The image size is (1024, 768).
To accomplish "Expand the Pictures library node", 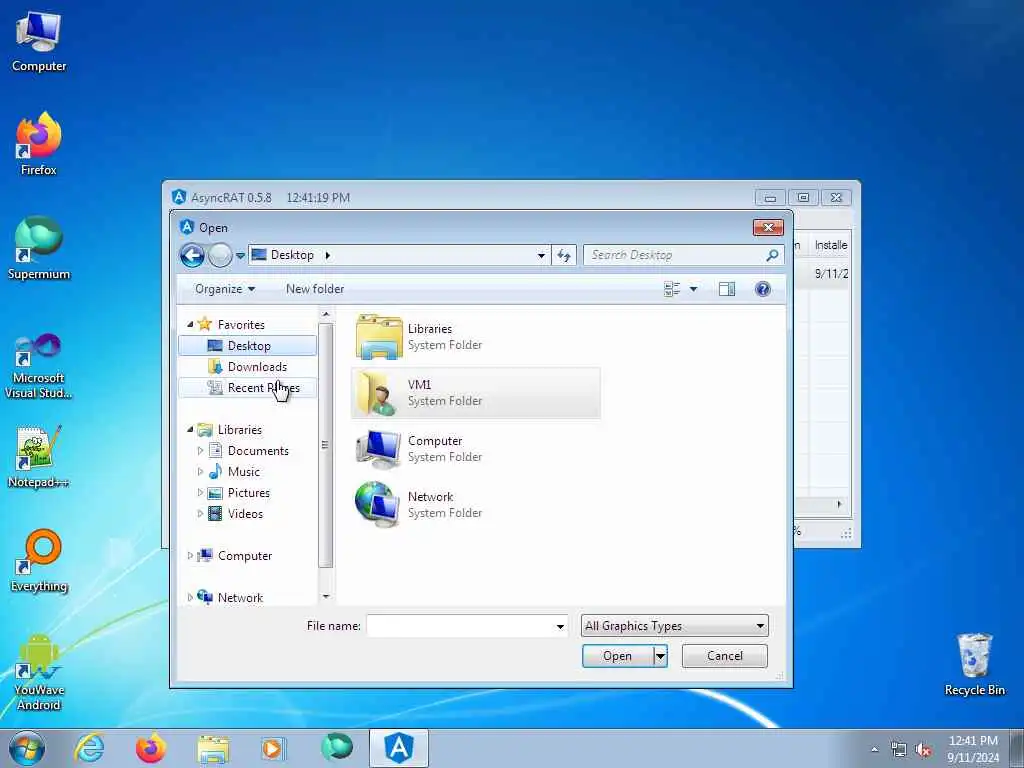I will pos(200,493).
